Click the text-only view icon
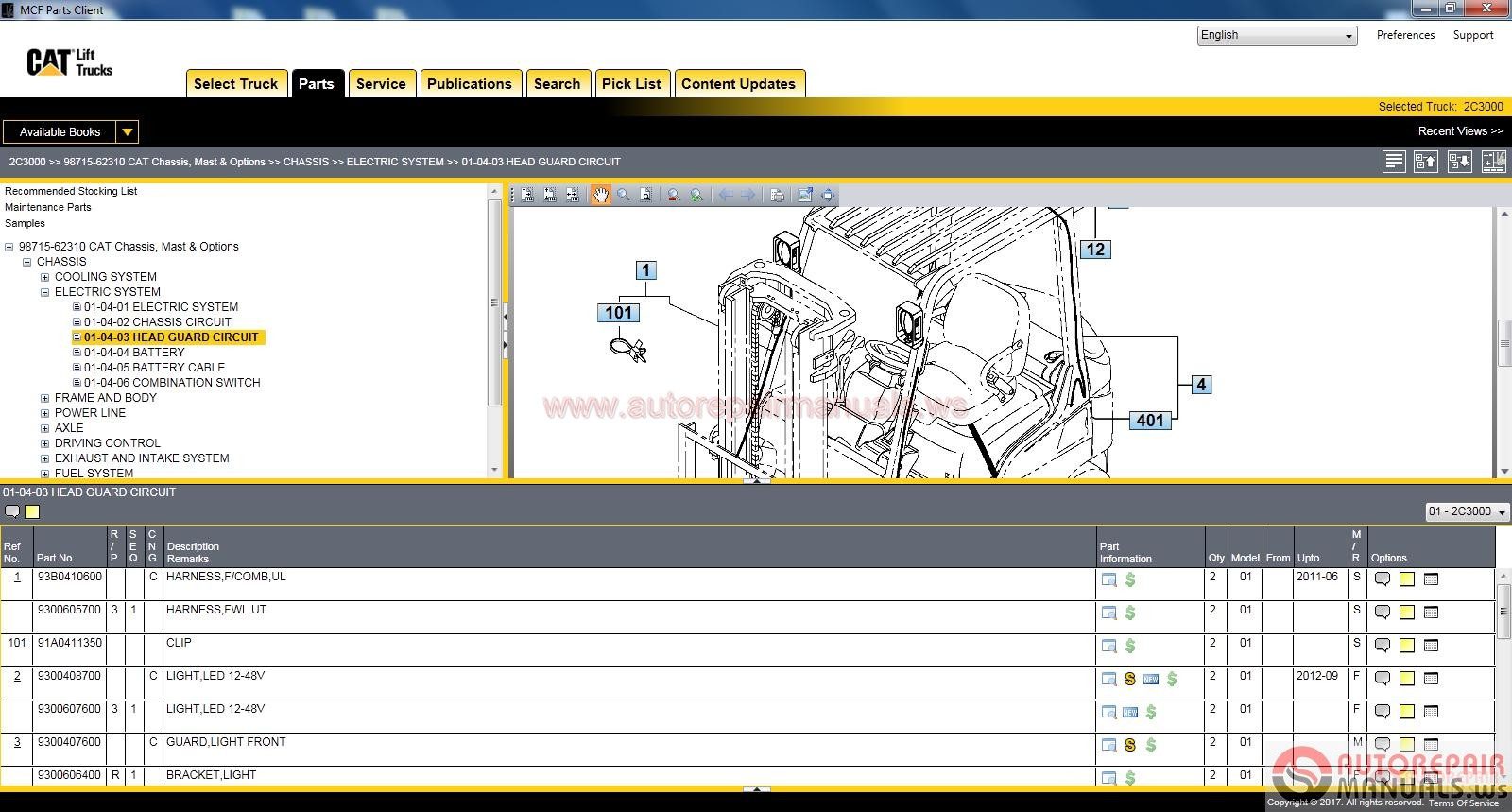 pyautogui.click(x=1394, y=162)
